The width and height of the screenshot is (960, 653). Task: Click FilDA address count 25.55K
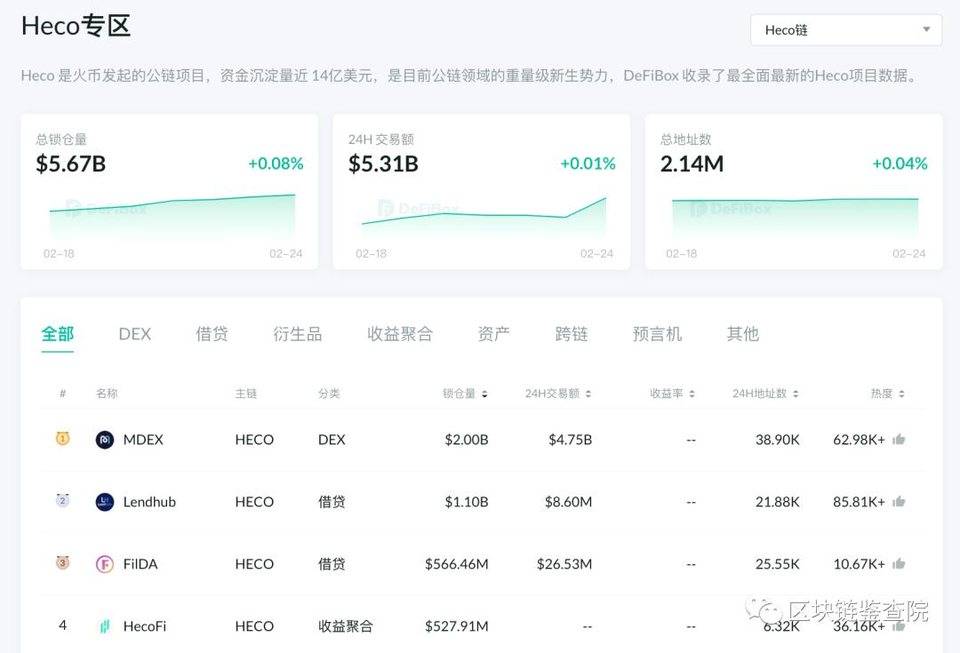[778, 564]
